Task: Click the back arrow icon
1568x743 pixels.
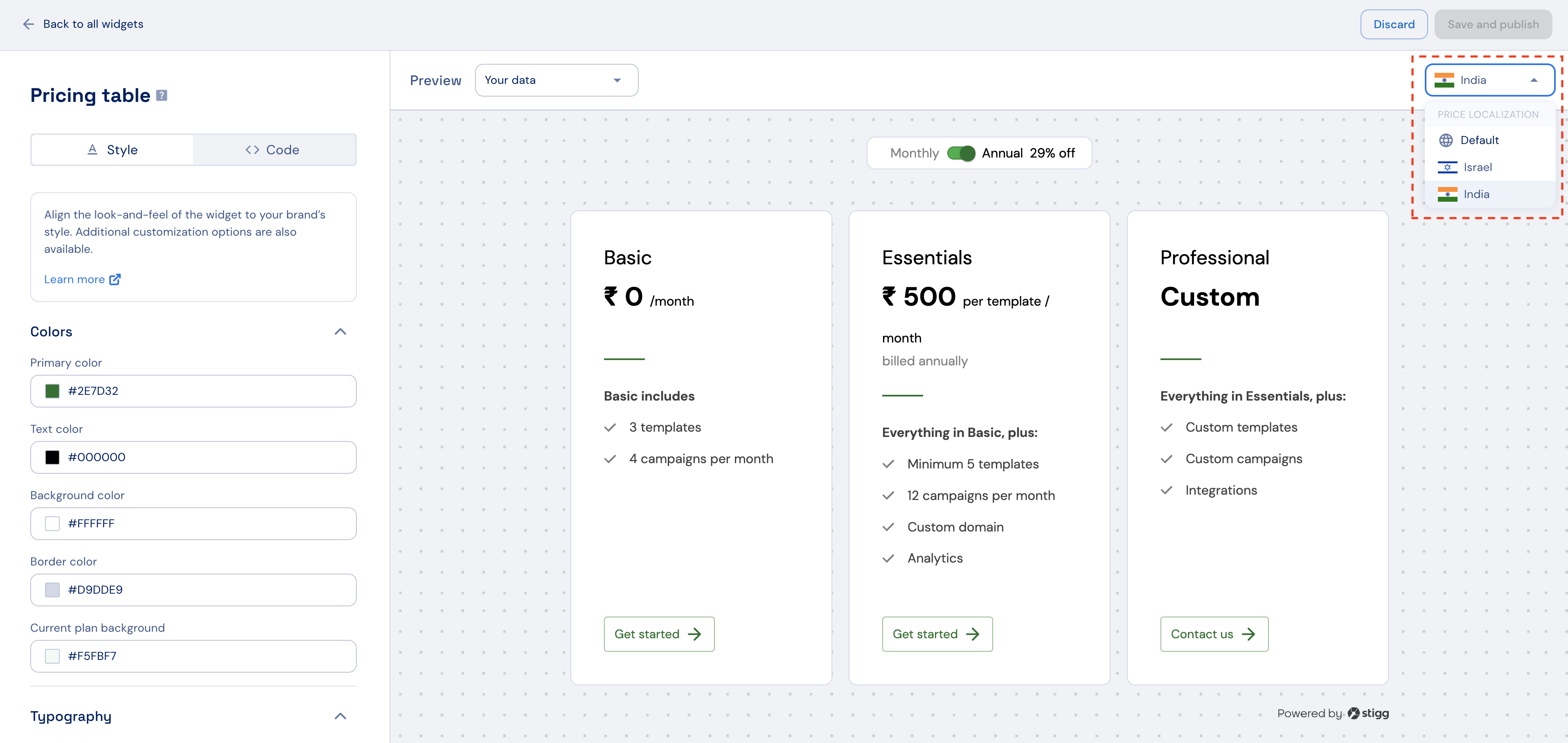Action: click(28, 24)
